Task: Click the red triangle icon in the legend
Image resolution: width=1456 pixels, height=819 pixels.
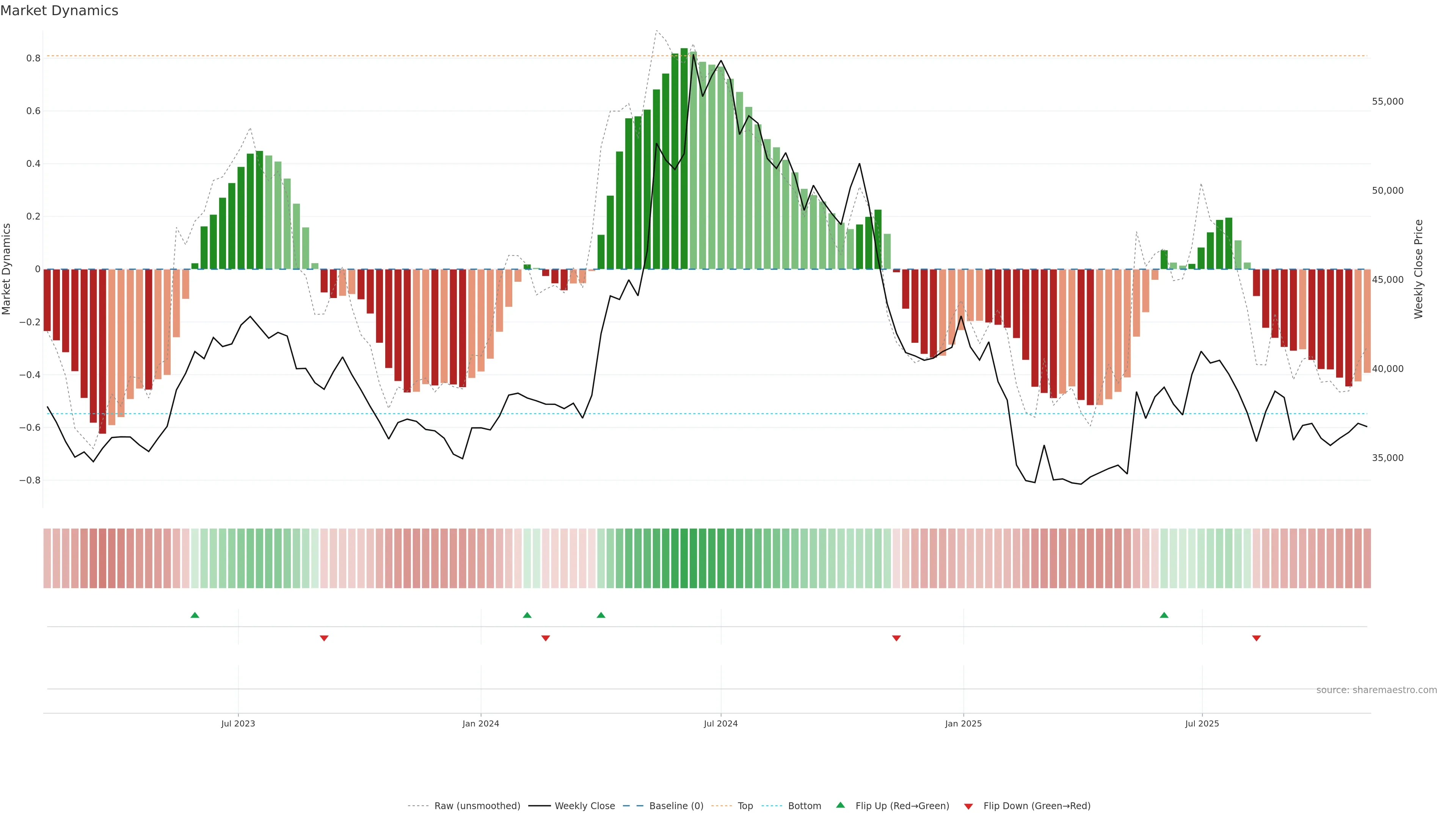Action: 968,806
